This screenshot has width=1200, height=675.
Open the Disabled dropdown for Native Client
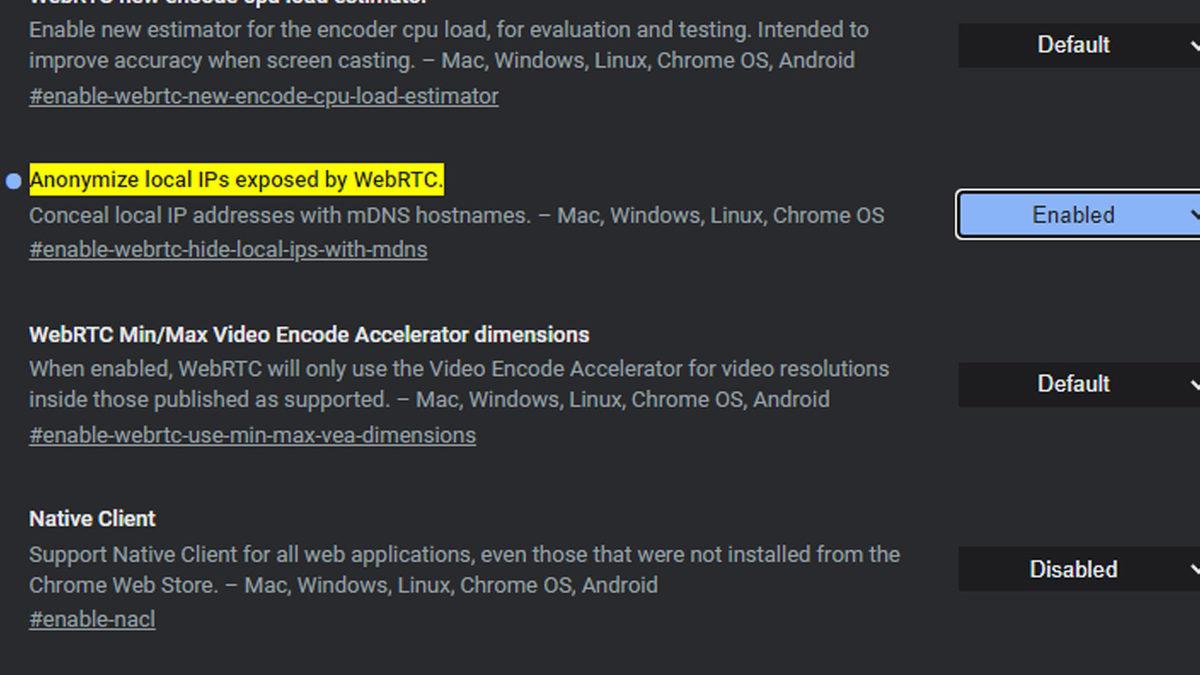pos(1073,569)
